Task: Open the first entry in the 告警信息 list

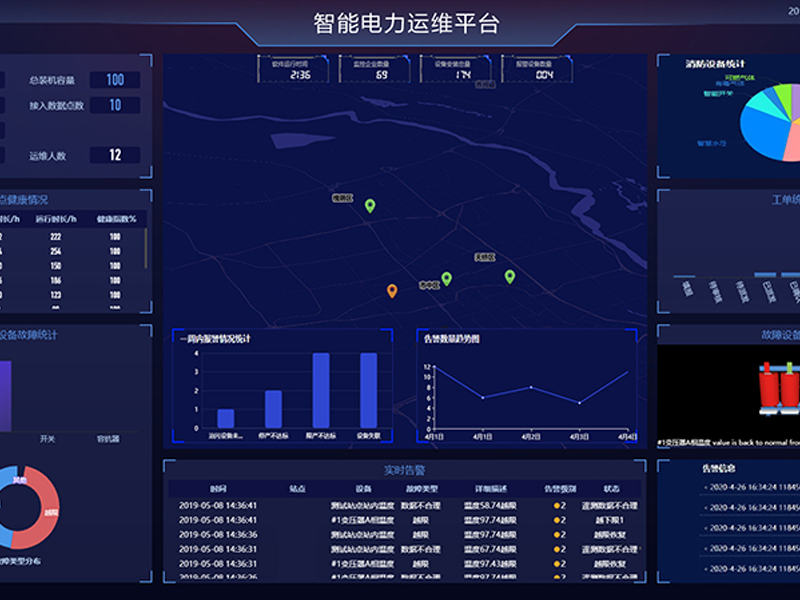Action: pos(752,487)
